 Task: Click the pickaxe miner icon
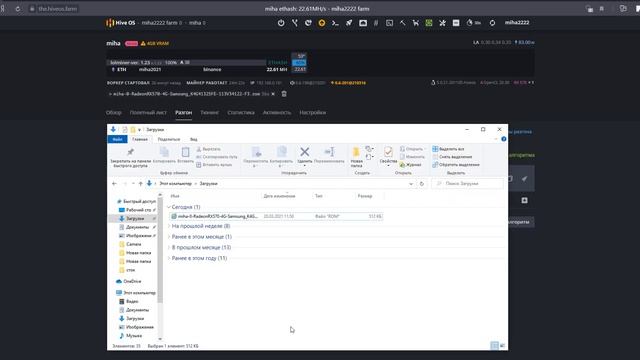pos(402,23)
